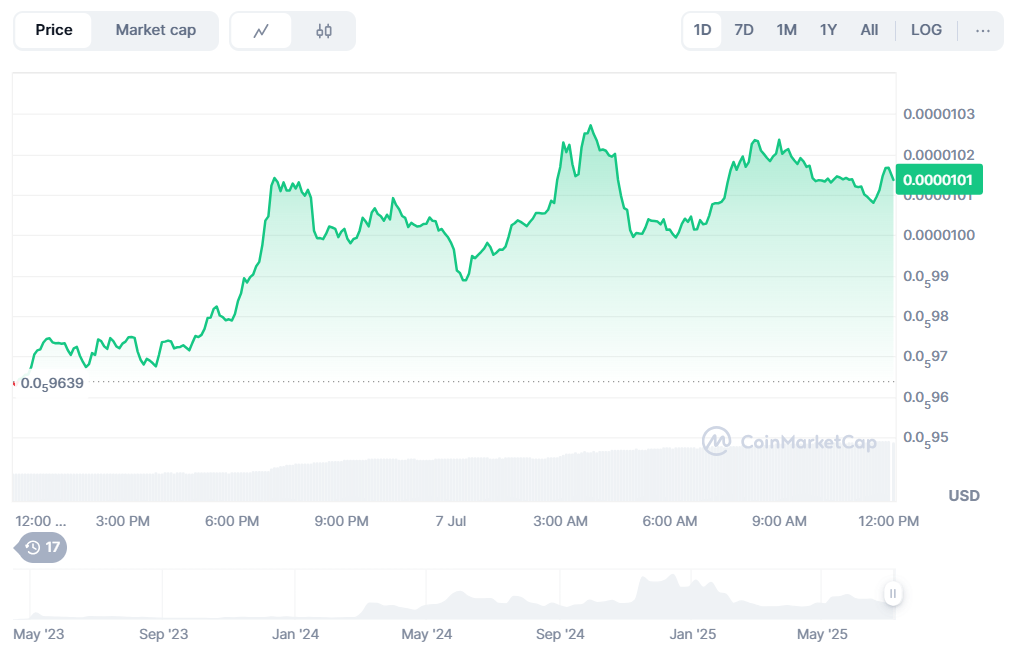Screen dimensions: 1010x655
Task: Change chart range to 1M
Action: click(x=786, y=30)
